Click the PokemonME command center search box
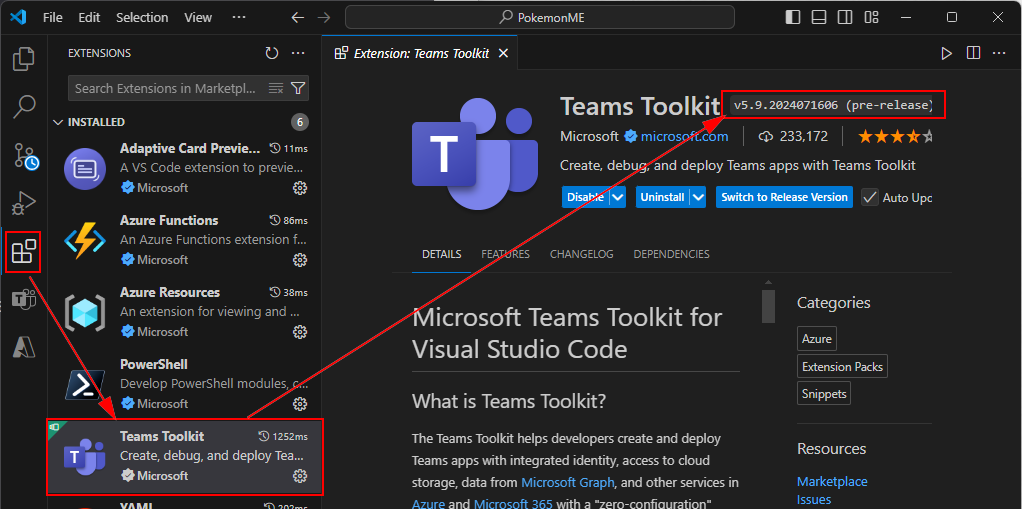 pyautogui.click(x=540, y=18)
